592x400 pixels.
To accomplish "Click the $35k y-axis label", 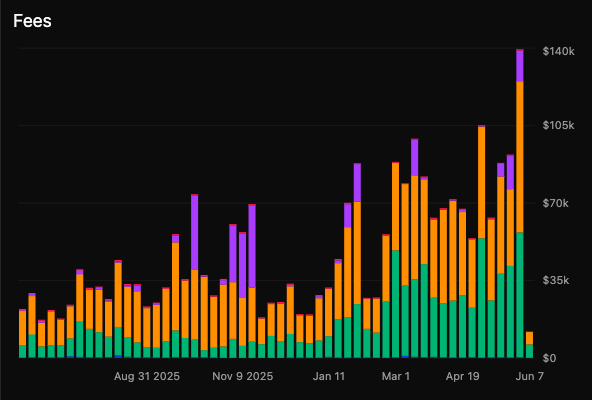I will pyautogui.click(x=555, y=280).
